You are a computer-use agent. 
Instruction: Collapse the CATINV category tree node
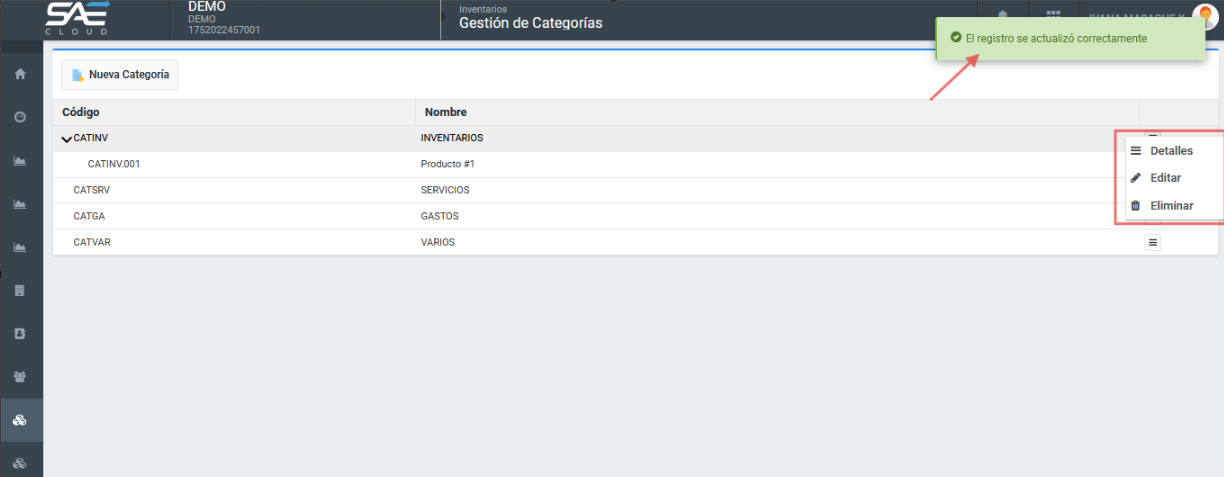[67, 139]
